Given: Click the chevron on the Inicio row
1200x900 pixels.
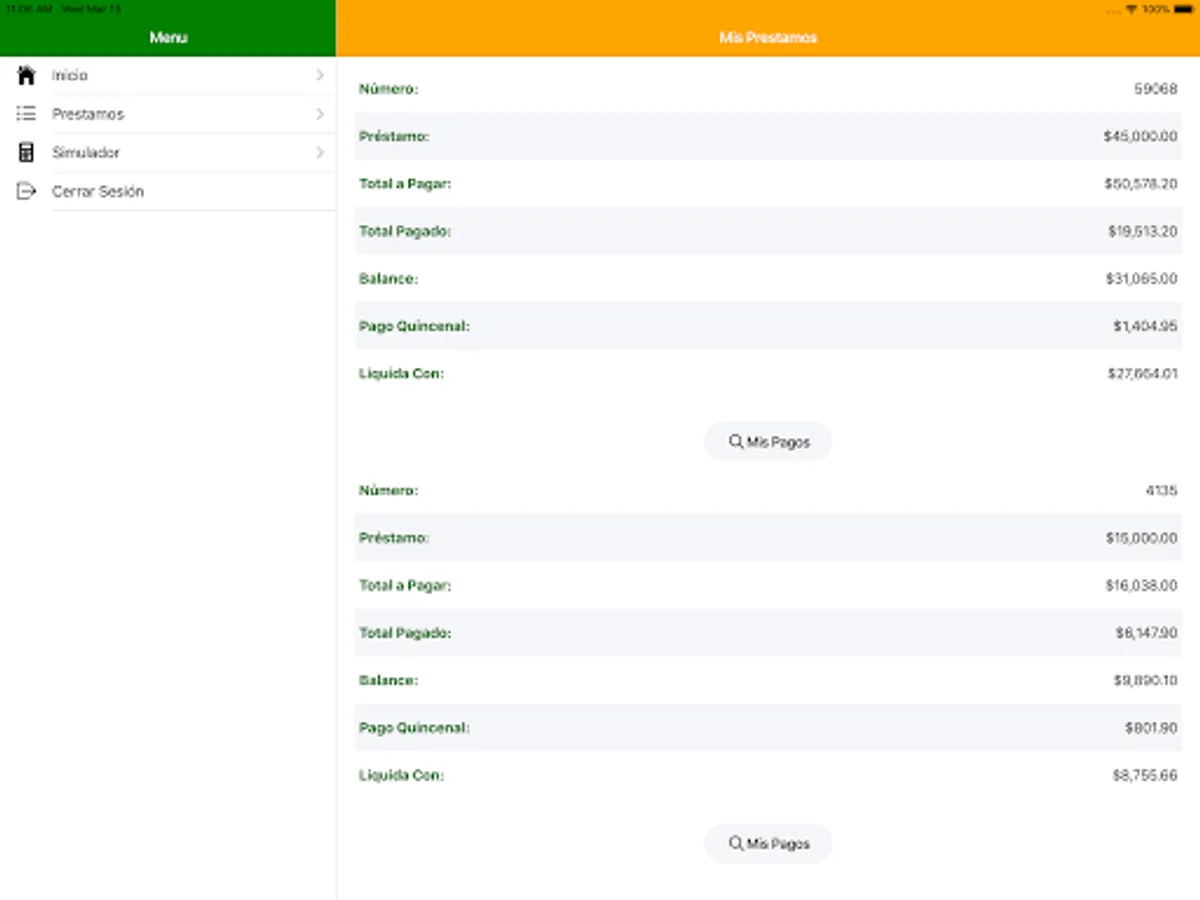Looking at the screenshot, I should pos(320,75).
